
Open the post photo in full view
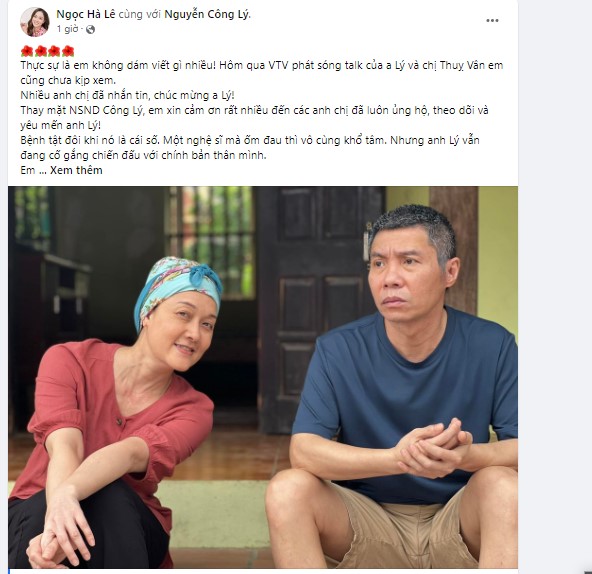point(263,377)
